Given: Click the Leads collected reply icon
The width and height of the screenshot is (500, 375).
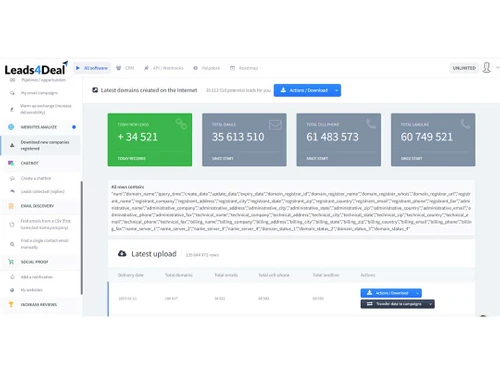Looking at the screenshot, I should (12, 192).
